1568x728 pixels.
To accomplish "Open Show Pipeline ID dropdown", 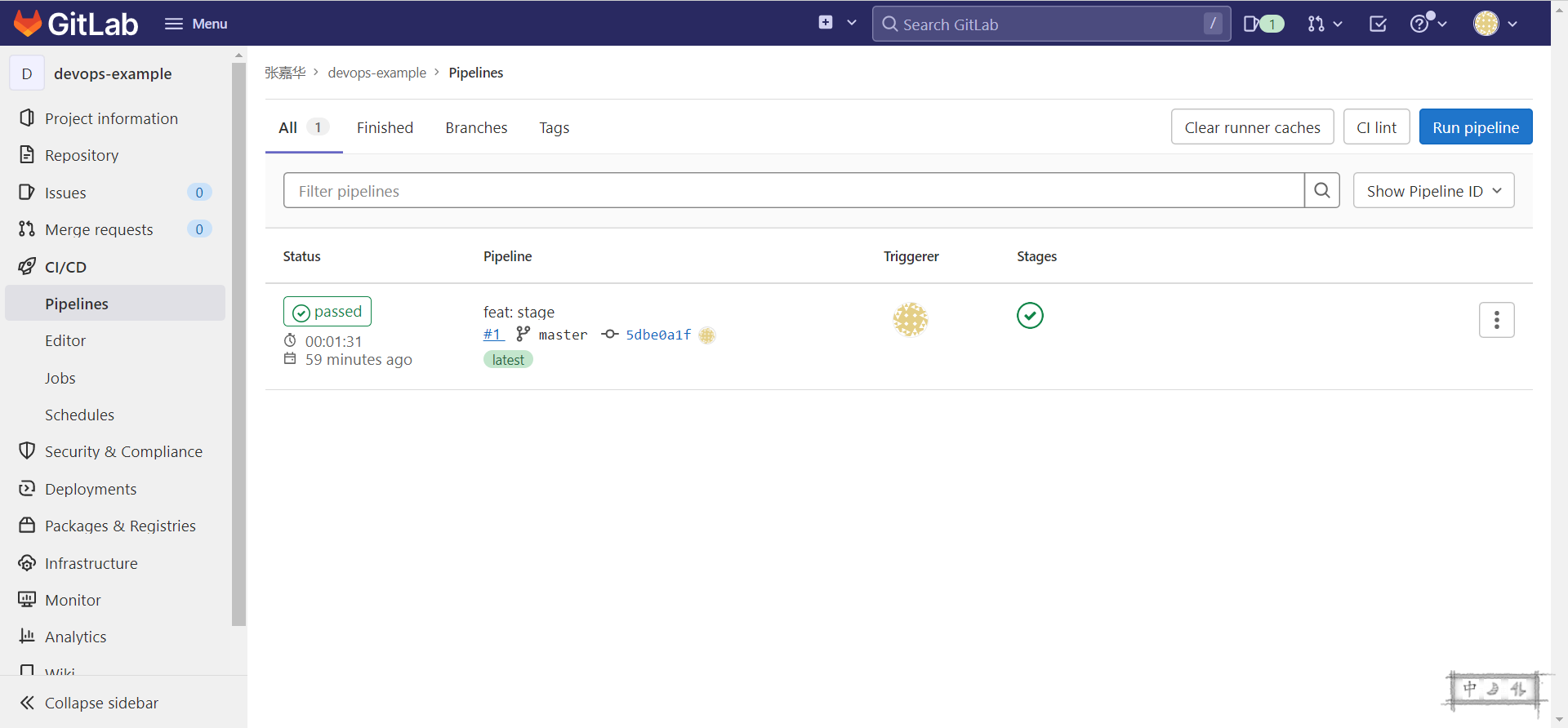I will point(1433,190).
